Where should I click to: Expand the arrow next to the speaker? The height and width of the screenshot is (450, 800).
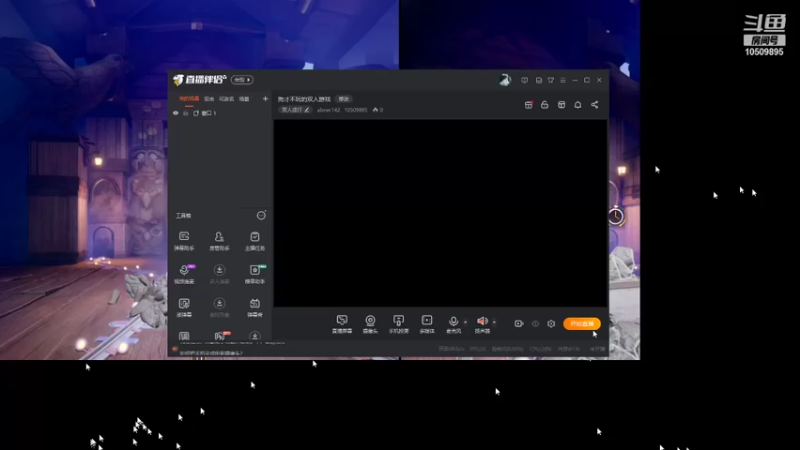coord(494,322)
